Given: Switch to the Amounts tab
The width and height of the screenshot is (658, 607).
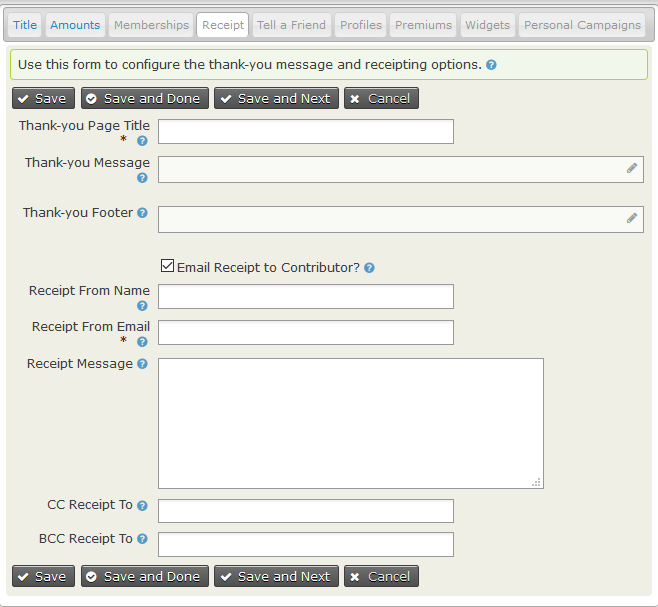Looking at the screenshot, I should click(x=75, y=25).
